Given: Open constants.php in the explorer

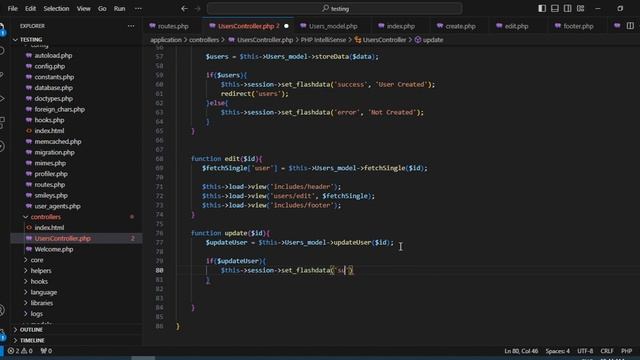Looking at the screenshot, I should 54,77.
